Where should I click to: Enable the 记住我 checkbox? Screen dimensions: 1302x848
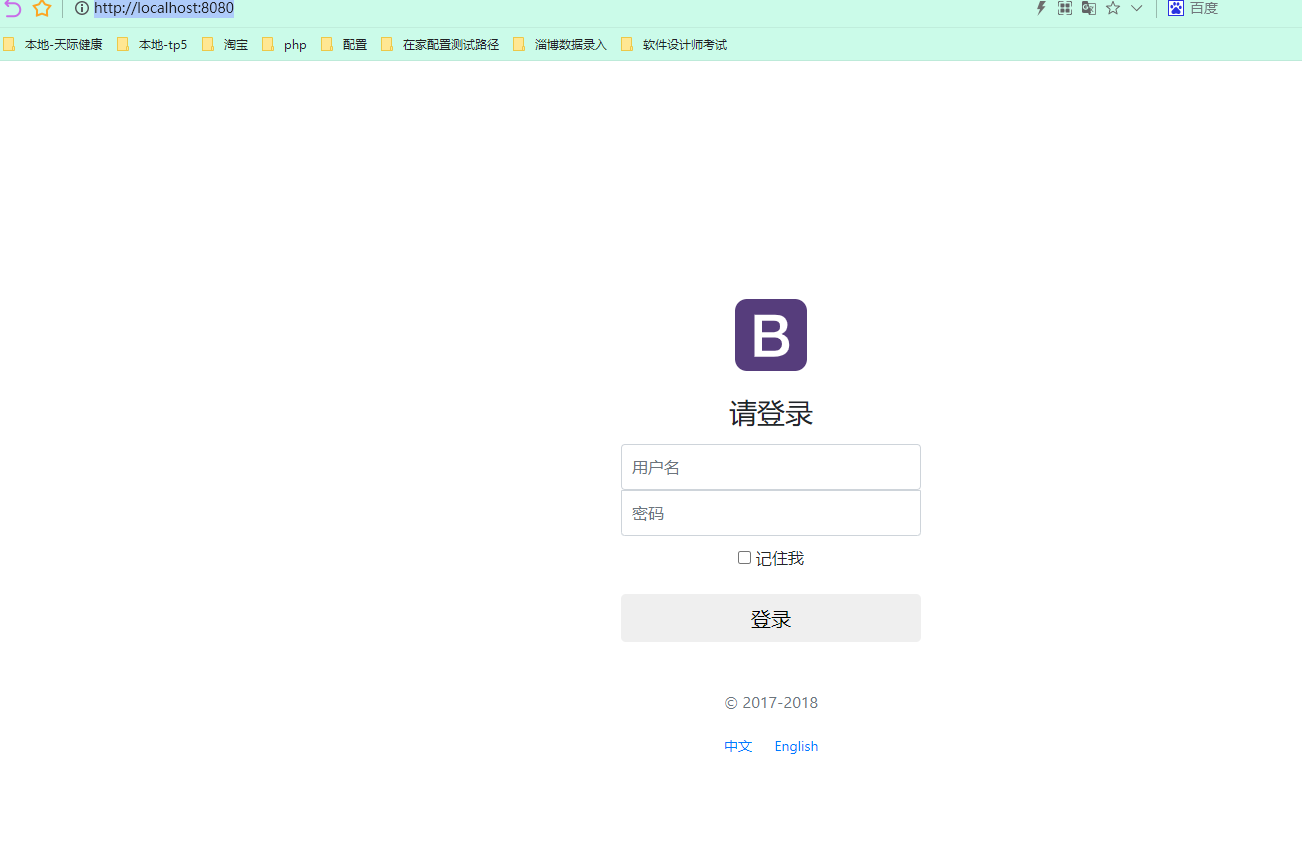pos(744,557)
